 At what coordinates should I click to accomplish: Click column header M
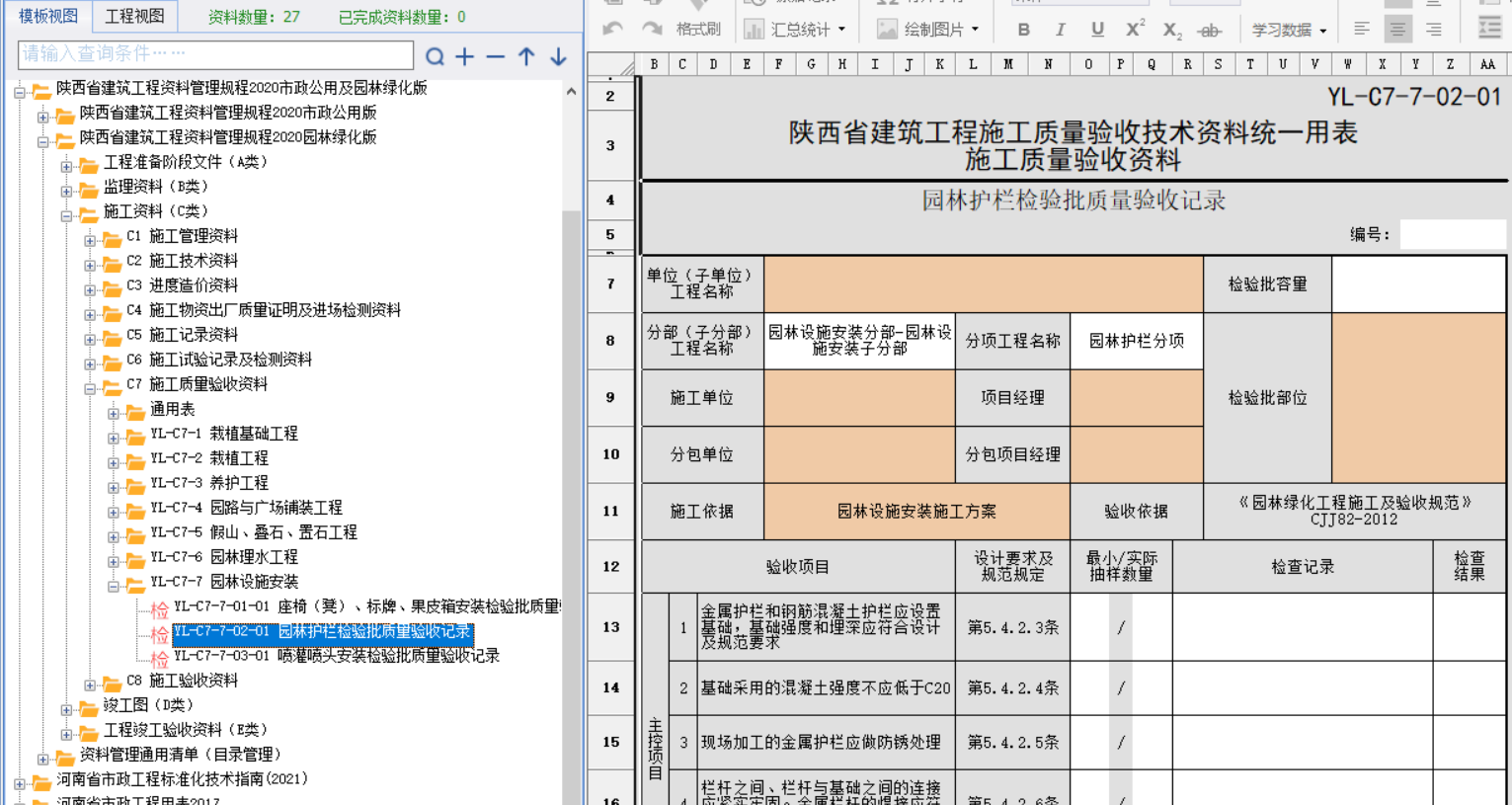tap(1008, 64)
